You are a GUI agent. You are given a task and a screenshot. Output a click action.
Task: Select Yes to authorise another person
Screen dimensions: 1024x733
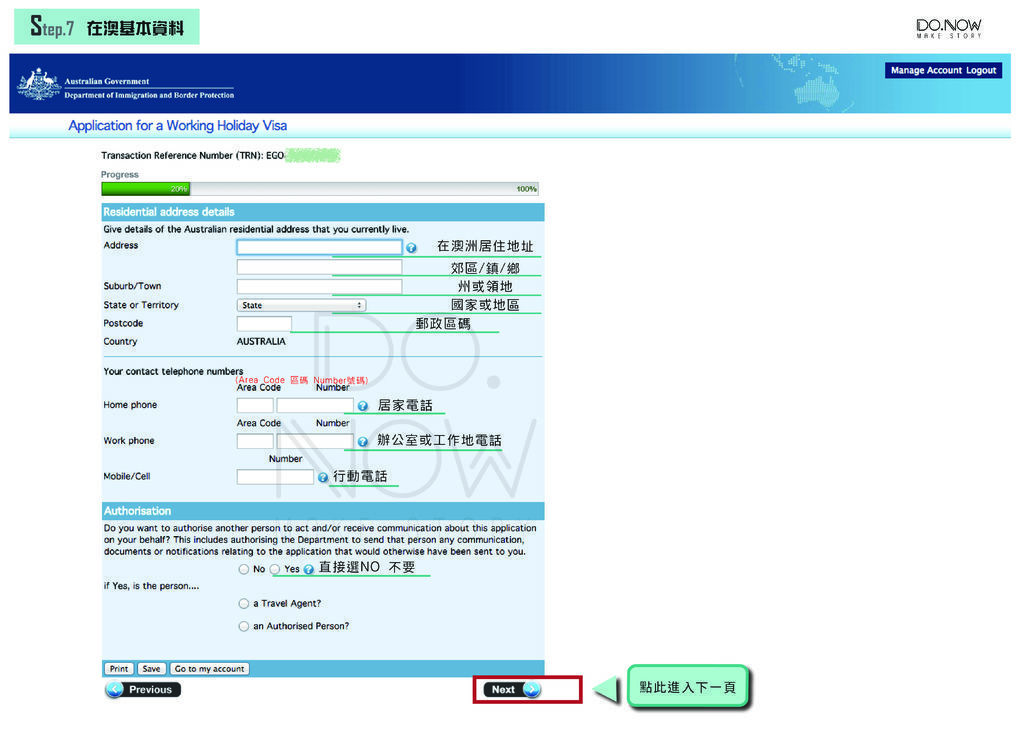tap(275, 569)
